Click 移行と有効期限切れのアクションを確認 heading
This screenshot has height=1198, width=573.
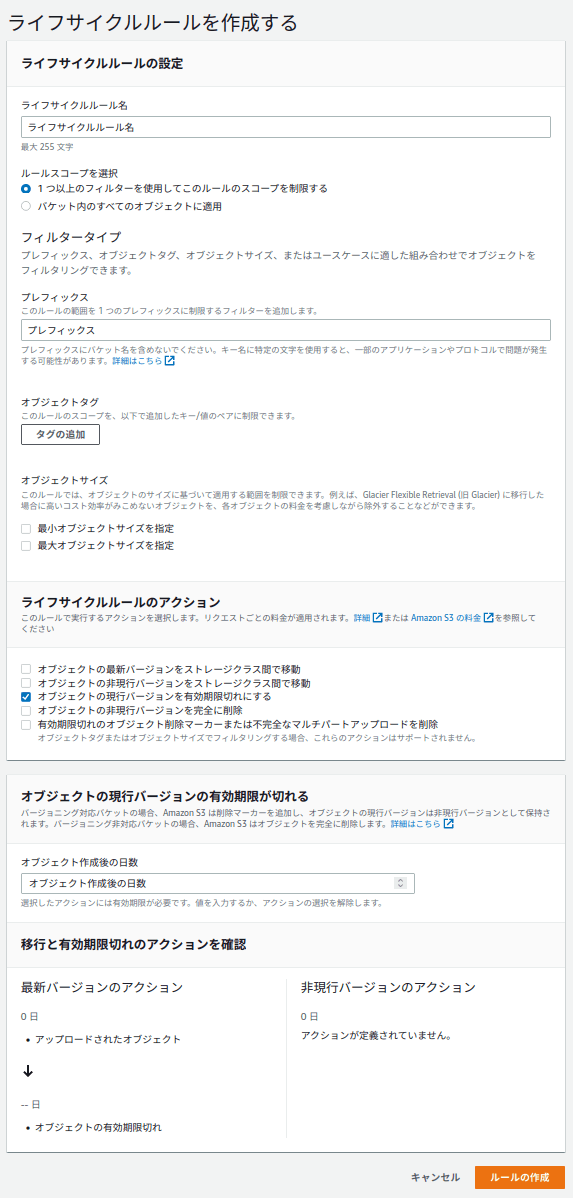[134, 944]
